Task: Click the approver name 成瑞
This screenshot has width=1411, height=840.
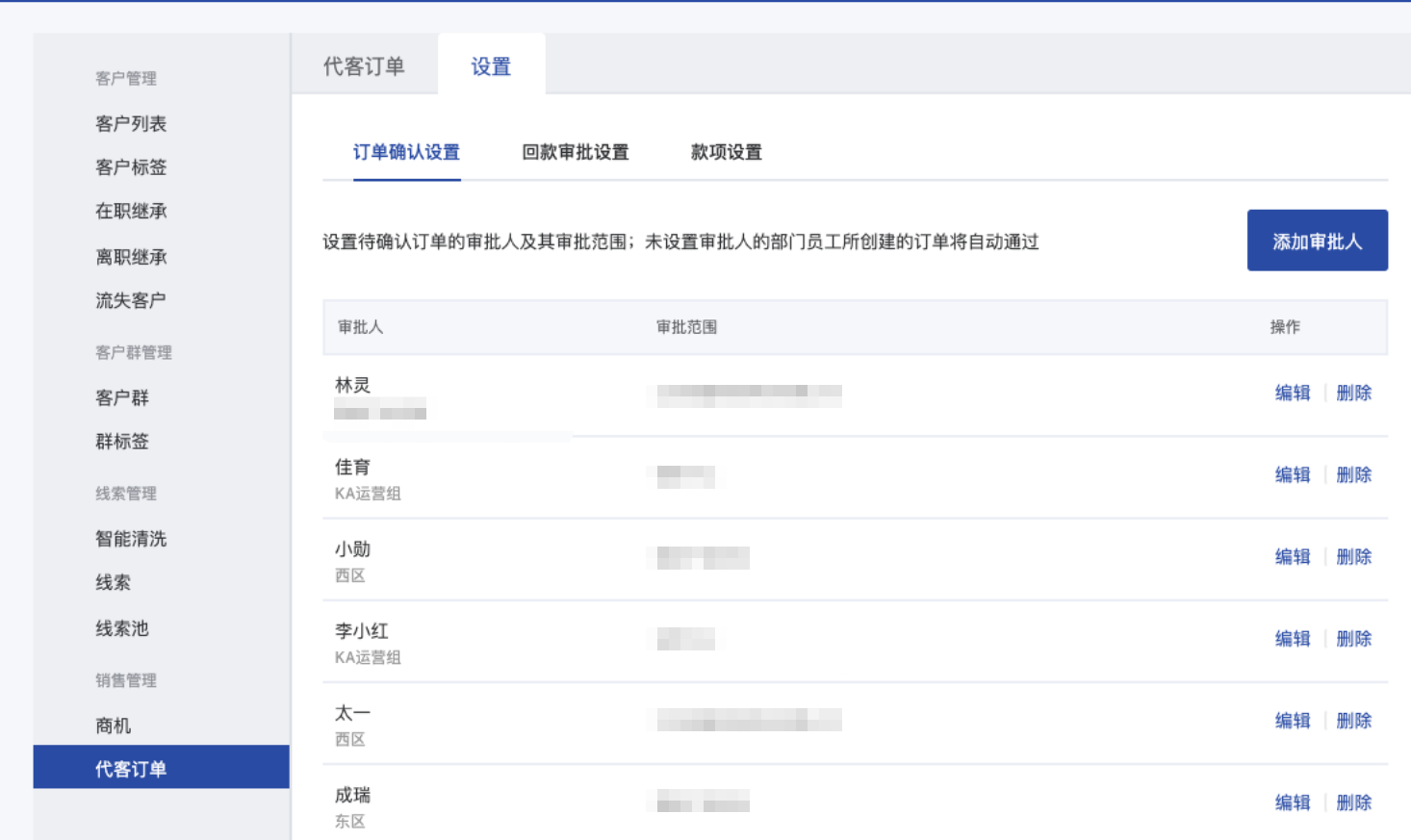Action: coord(352,795)
